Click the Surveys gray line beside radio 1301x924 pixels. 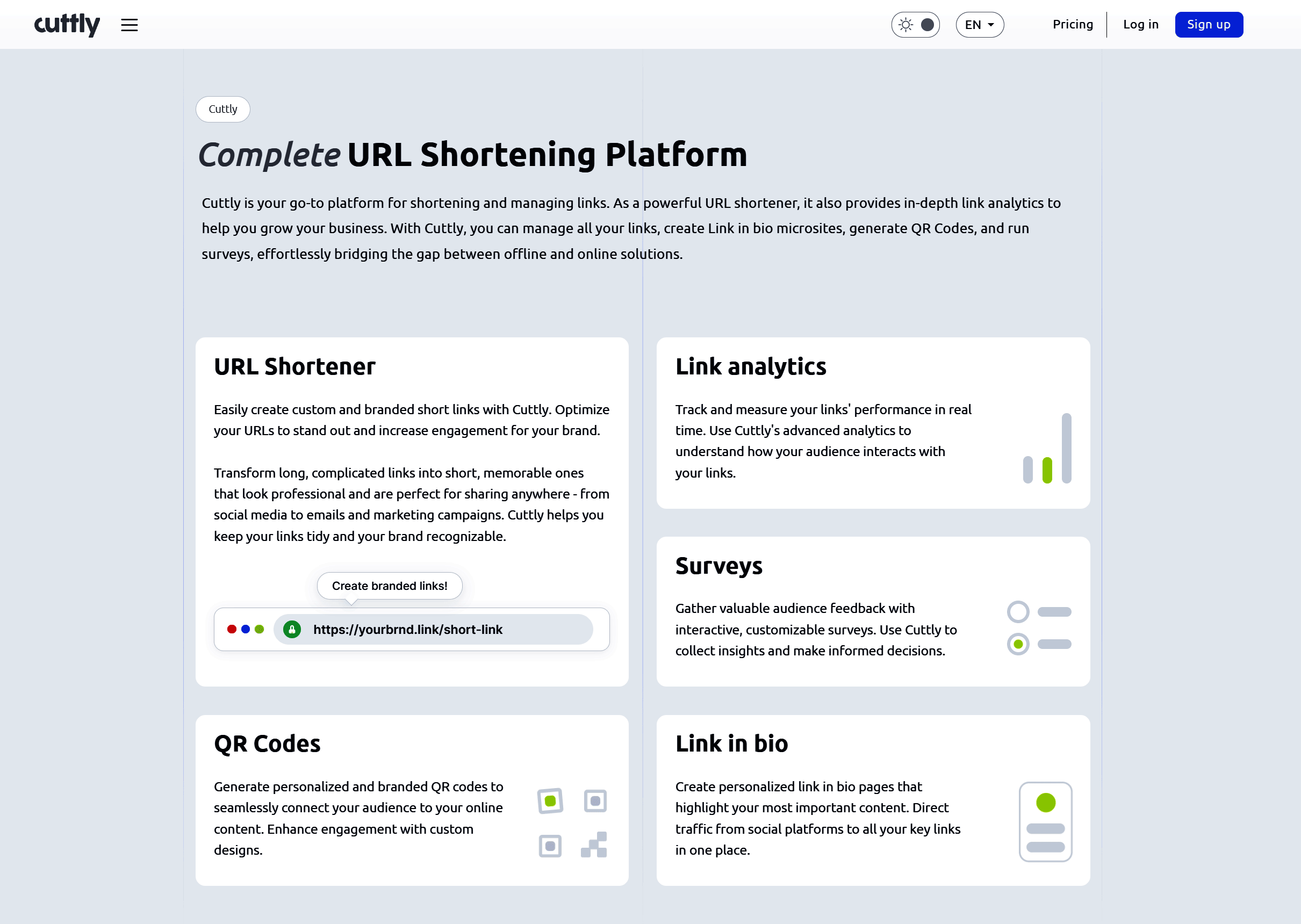click(x=1054, y=612)
